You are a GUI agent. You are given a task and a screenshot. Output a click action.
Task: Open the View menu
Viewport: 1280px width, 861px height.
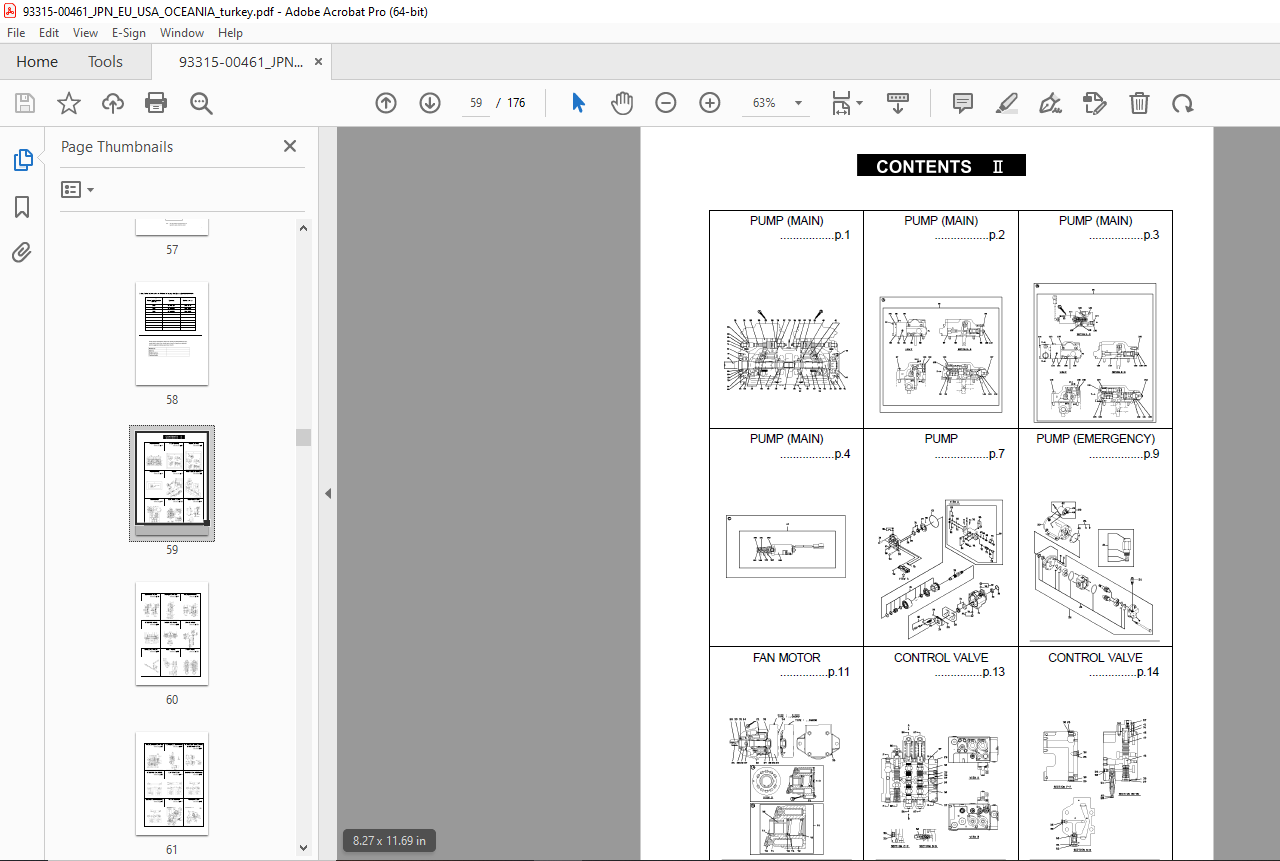86,33
